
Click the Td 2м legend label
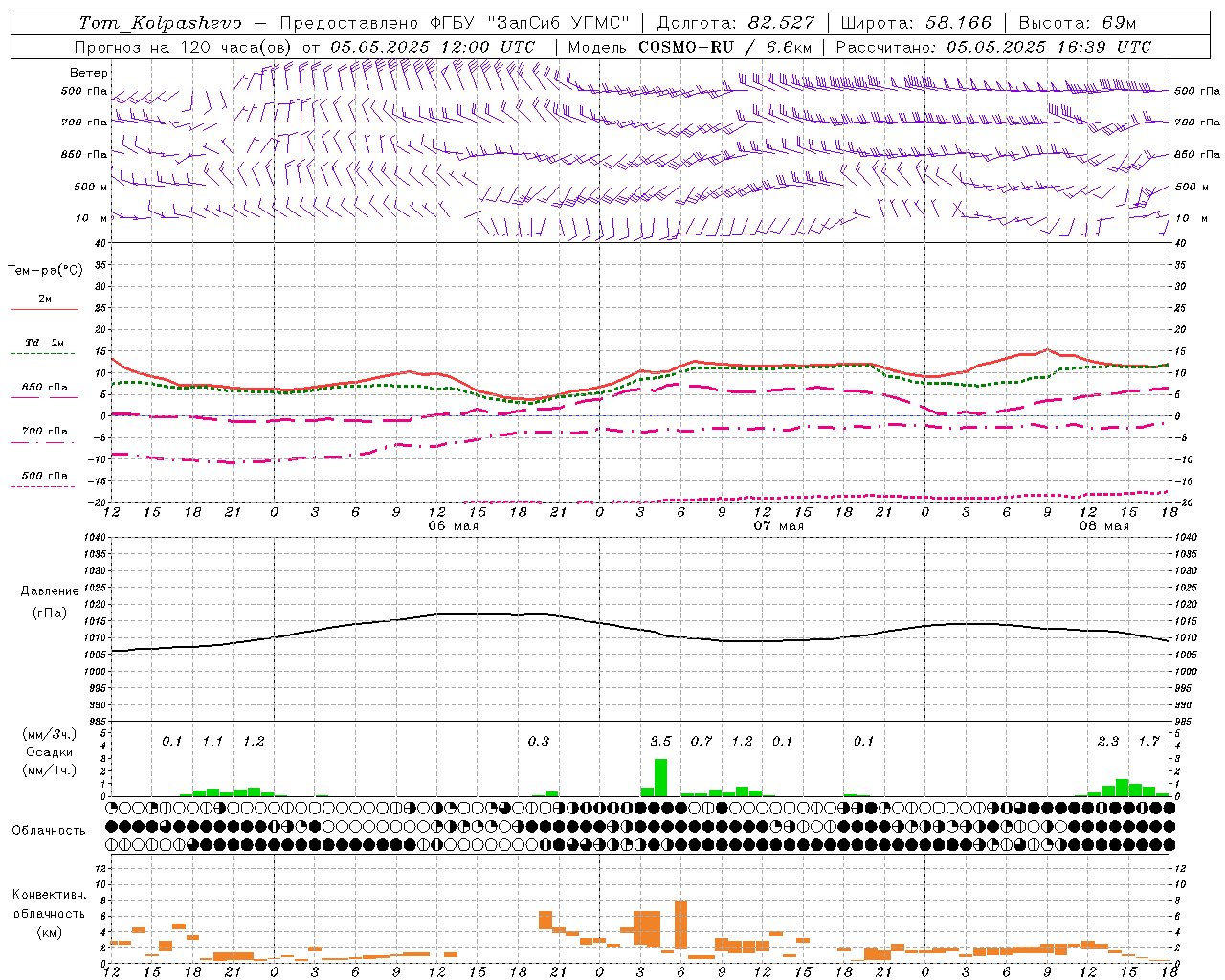coord(45,343)
